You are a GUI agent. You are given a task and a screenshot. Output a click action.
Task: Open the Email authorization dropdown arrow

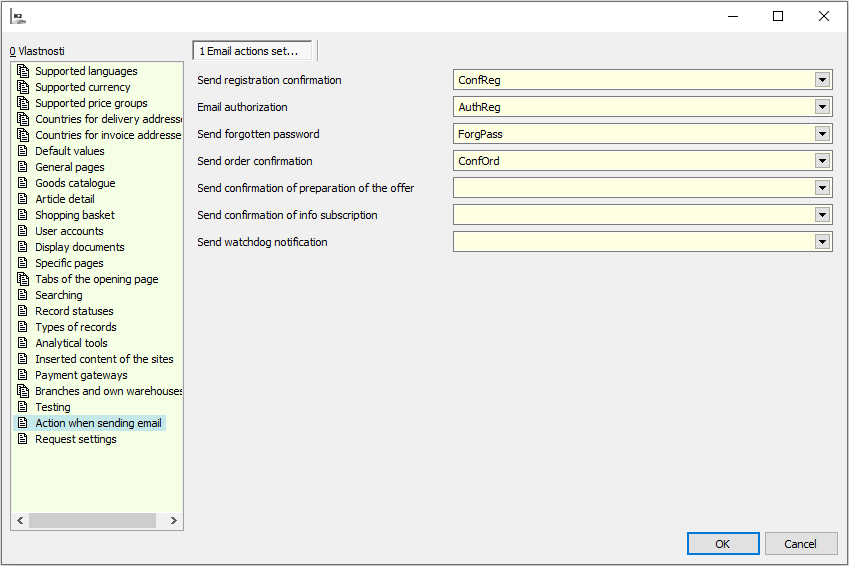pos(822,107)
